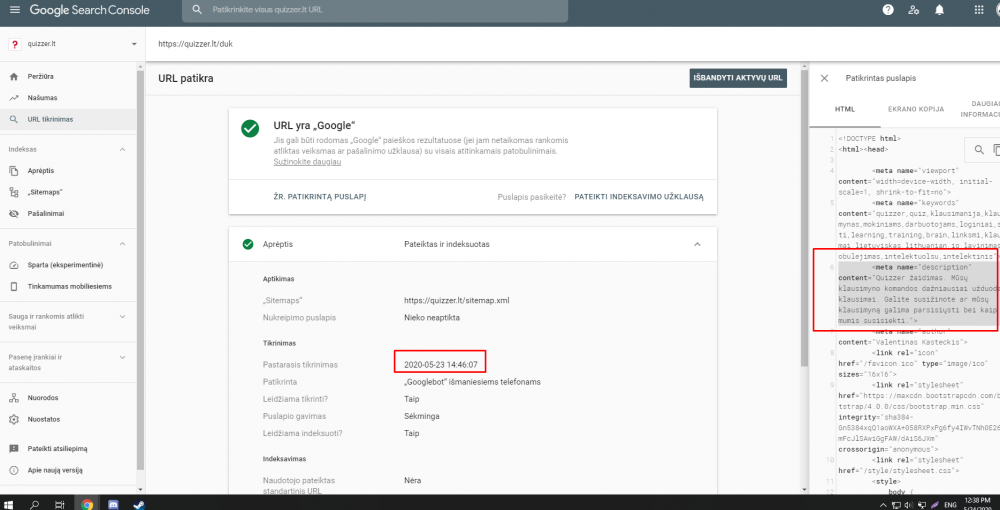Open the notifications bell
This screenshot has width=1000, height=510.
tap(939, 10)
